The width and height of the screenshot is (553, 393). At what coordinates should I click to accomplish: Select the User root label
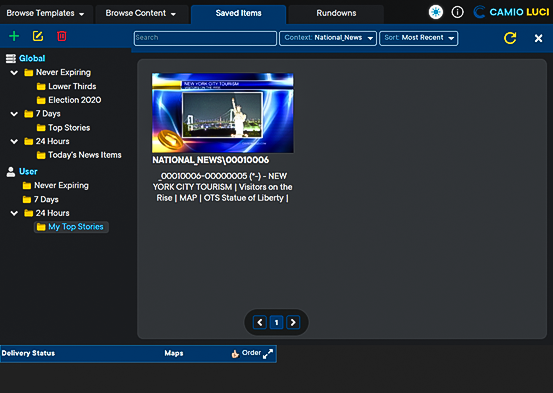click(28, 171)
